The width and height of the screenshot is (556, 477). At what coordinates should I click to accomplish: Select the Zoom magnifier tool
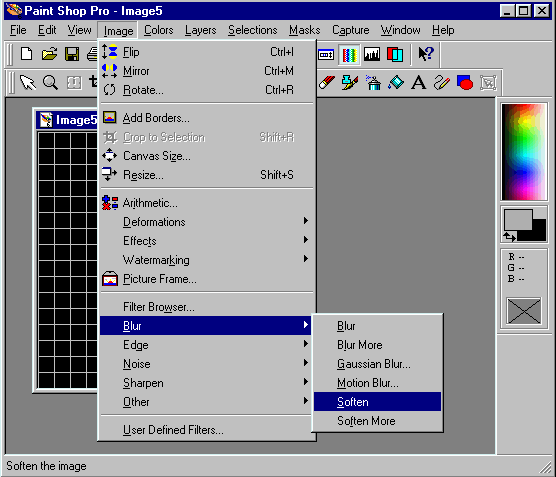click(x=50, y=83)
